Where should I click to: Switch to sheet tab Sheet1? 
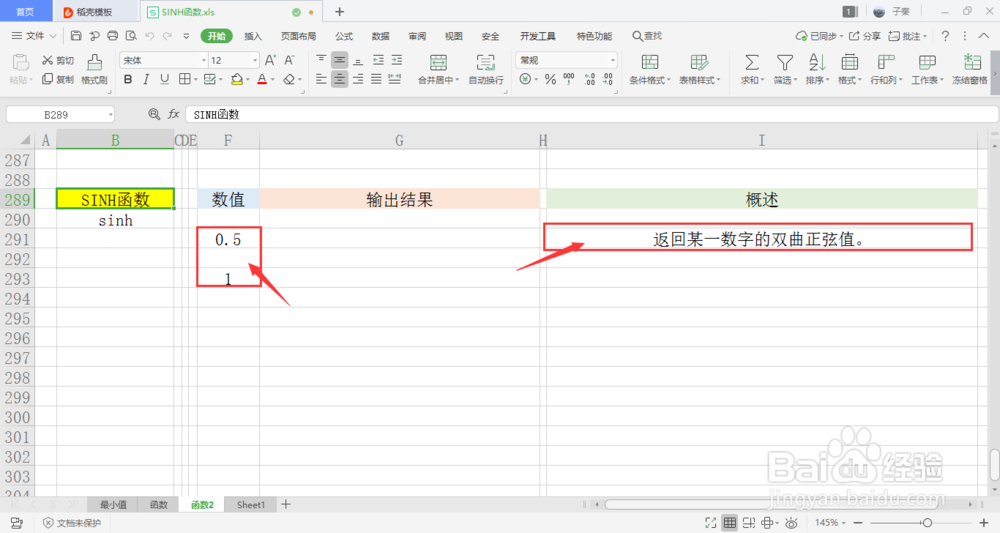coord(251,505)
